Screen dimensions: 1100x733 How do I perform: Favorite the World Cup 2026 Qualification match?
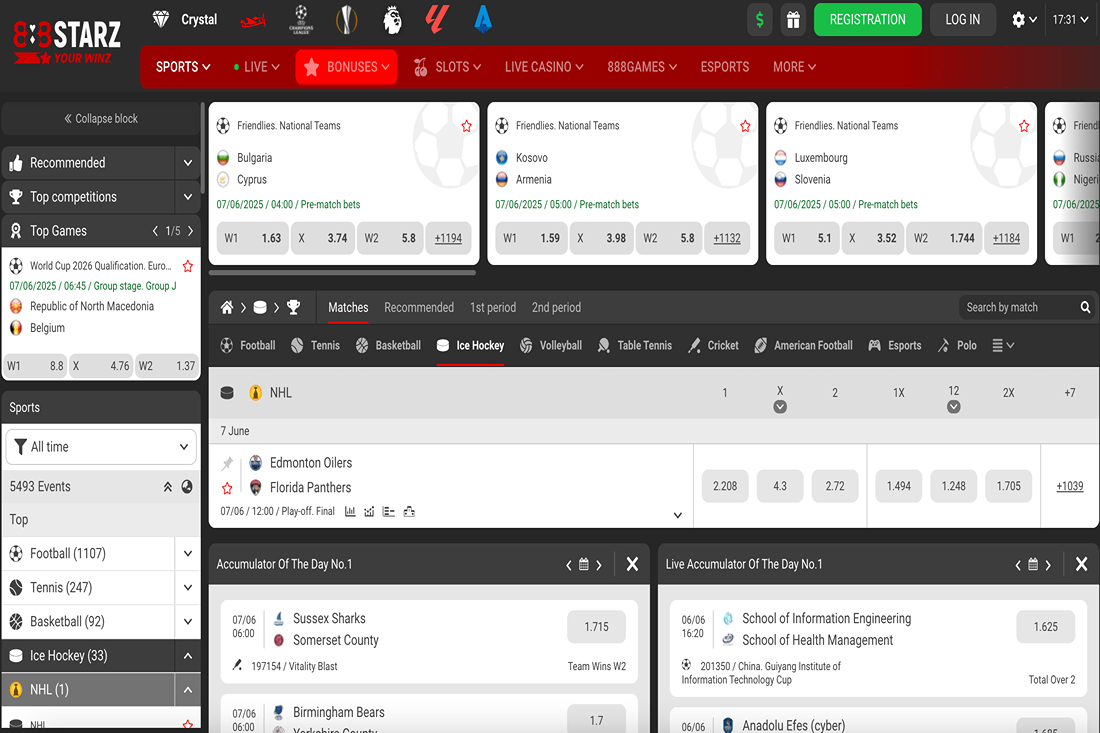click(x=187, y=267)
